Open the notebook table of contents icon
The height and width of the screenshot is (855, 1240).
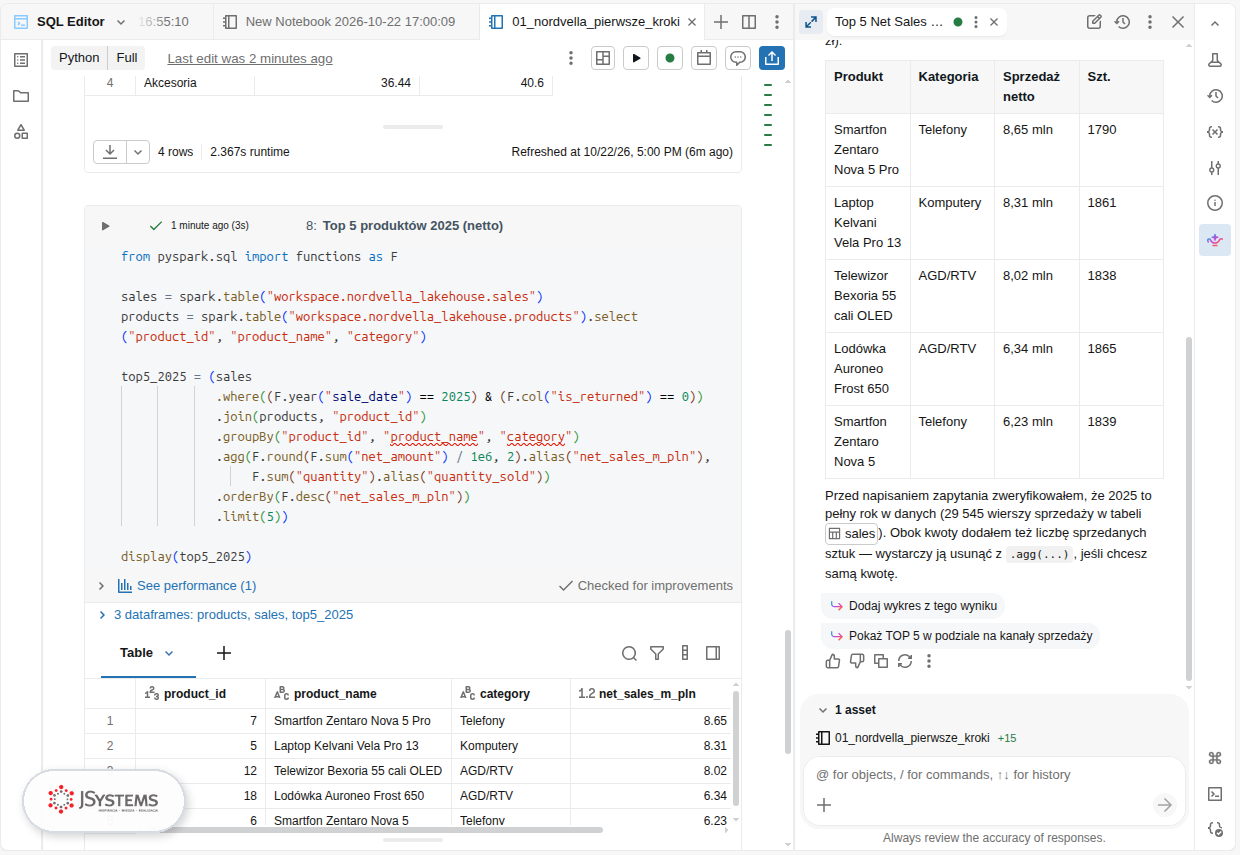pos(21,60)
